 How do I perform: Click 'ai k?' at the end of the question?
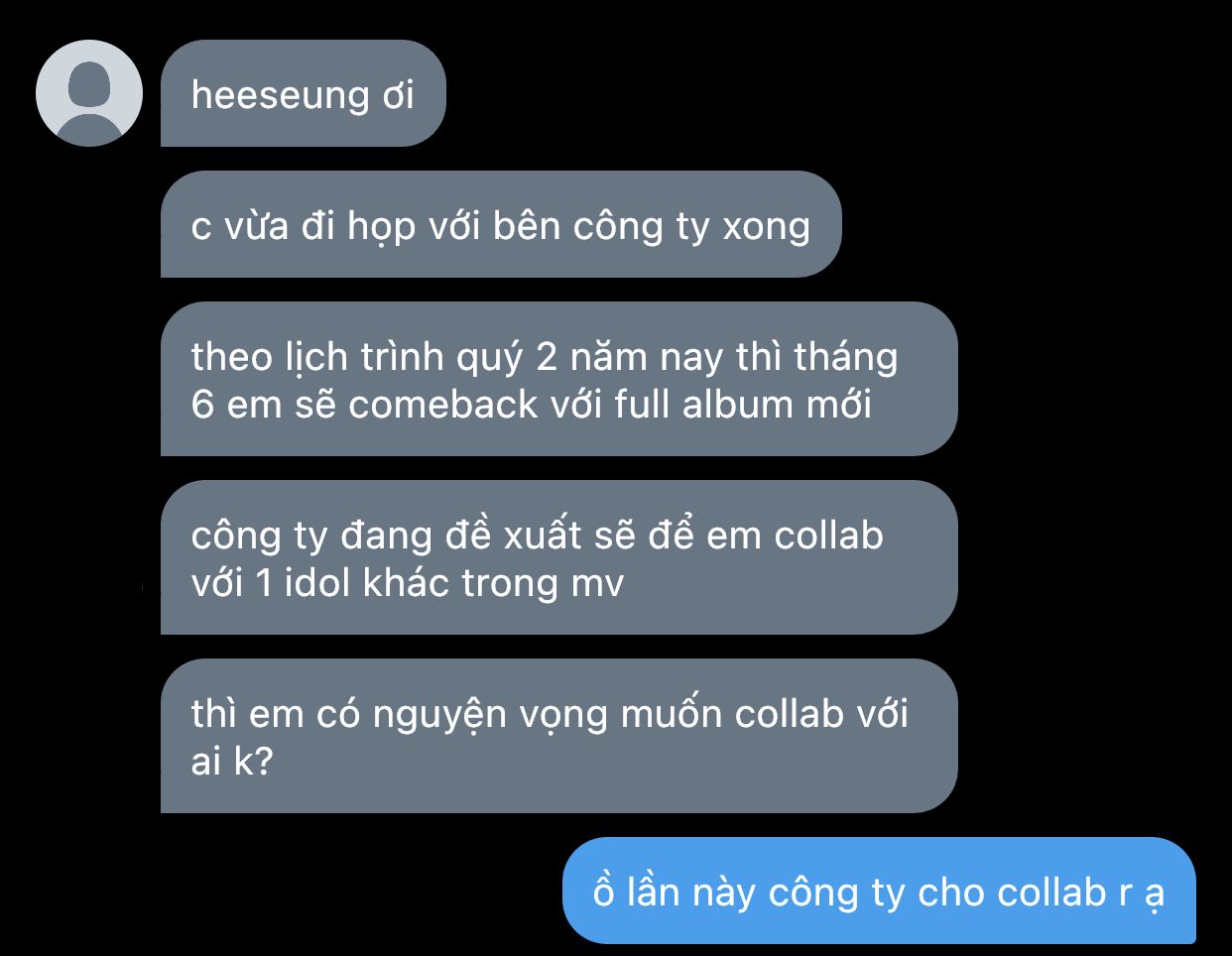(x=231, y=762)
